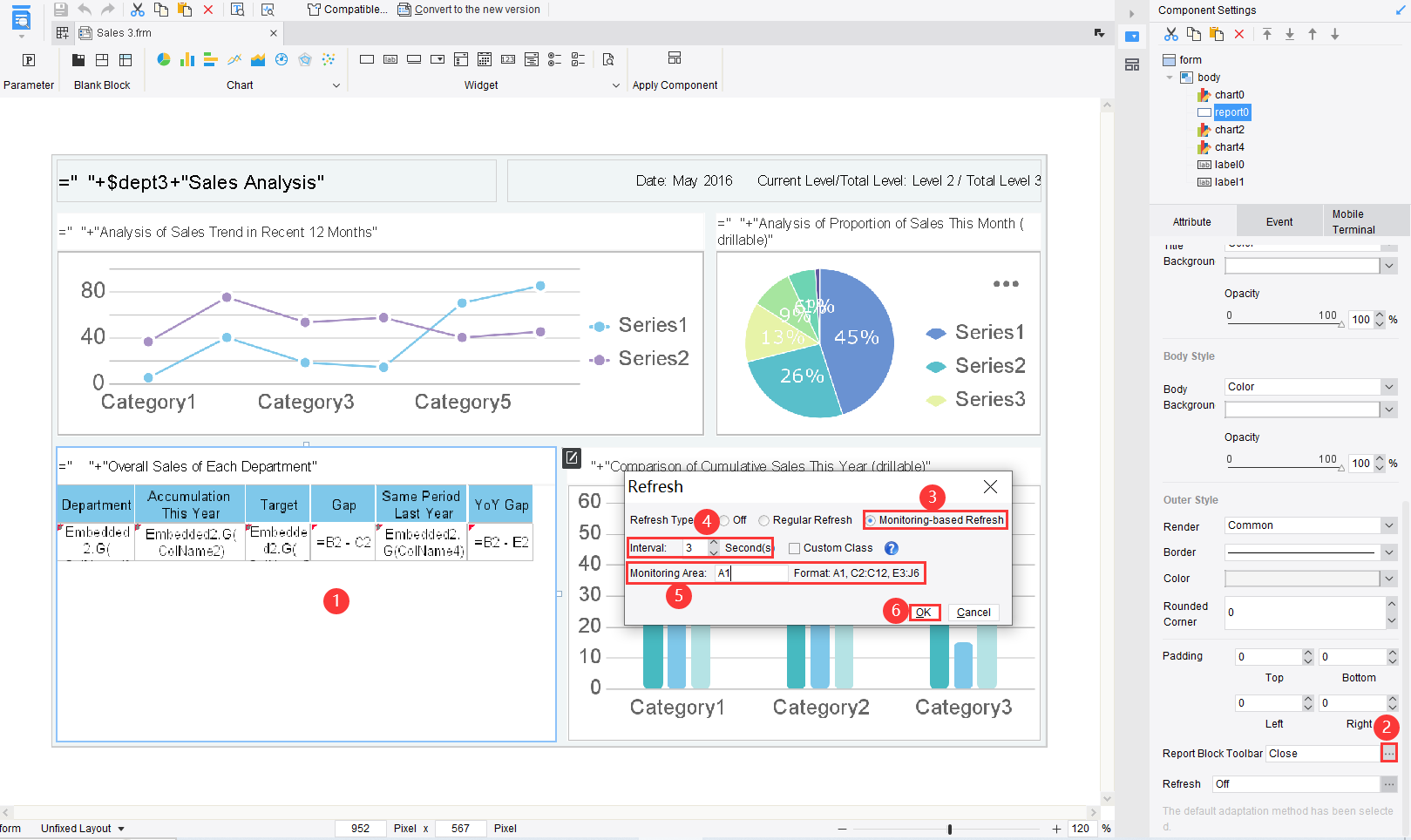The height and width of the screenshot is (840, 1411).
Task: Expand the Widget toolbar dropdown arrow
Action: click(616, 85)
